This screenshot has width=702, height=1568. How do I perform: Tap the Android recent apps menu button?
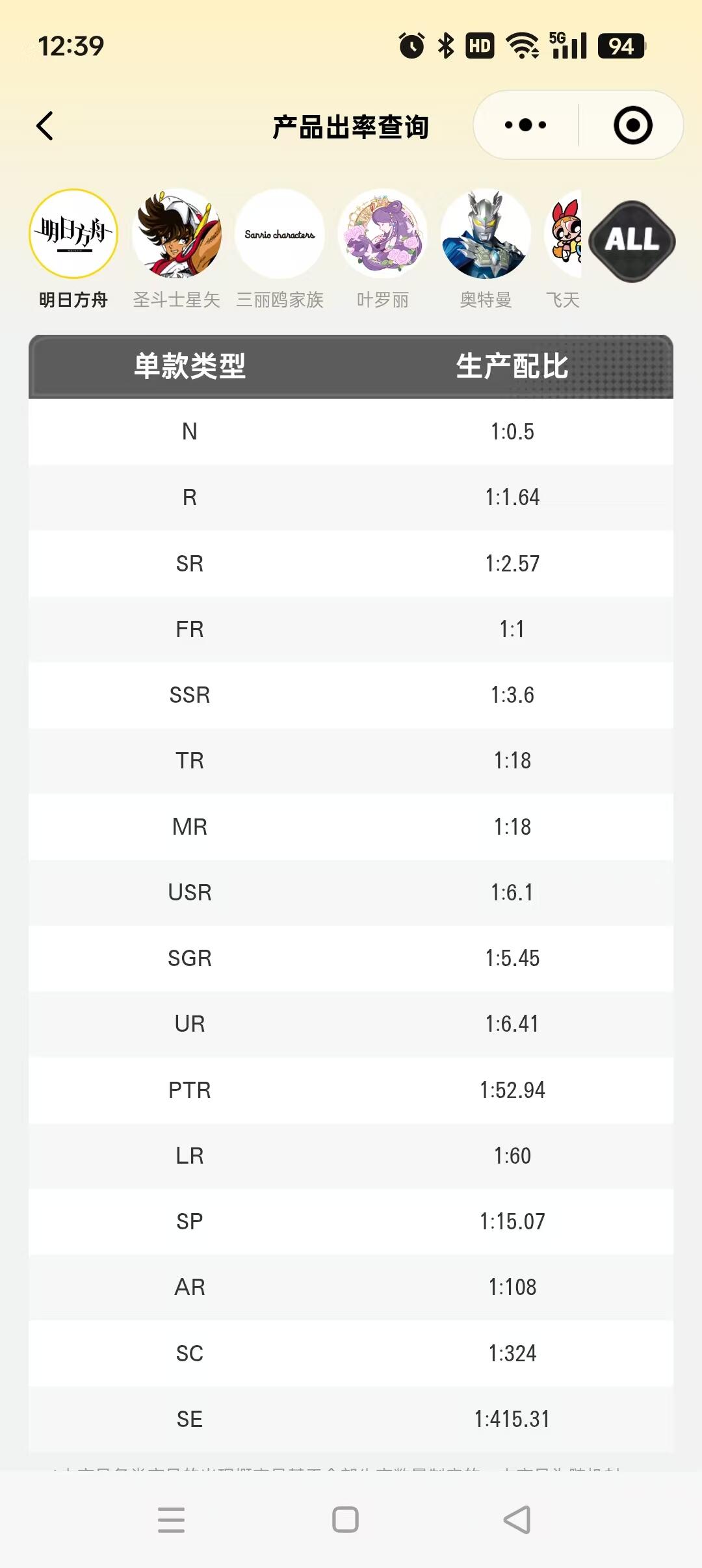[x=172, y=1520]
